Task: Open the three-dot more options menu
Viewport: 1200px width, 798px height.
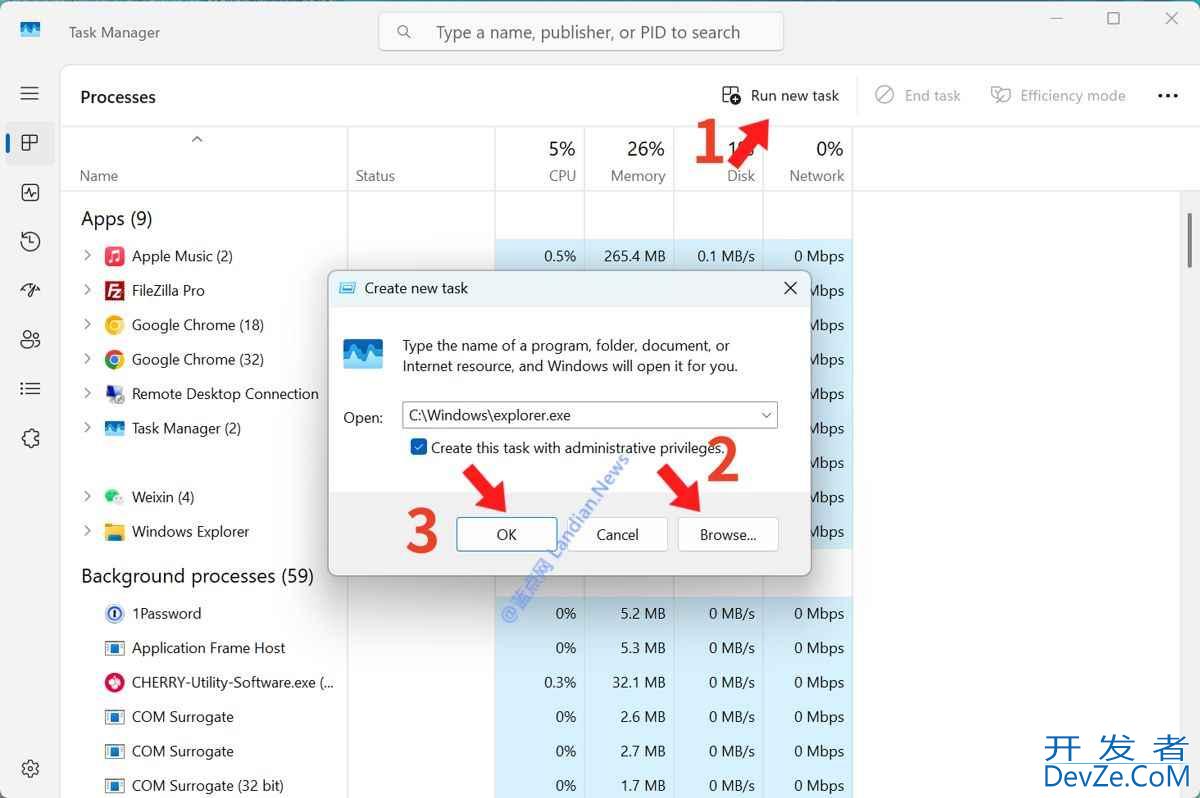Action: (1167, 95)
